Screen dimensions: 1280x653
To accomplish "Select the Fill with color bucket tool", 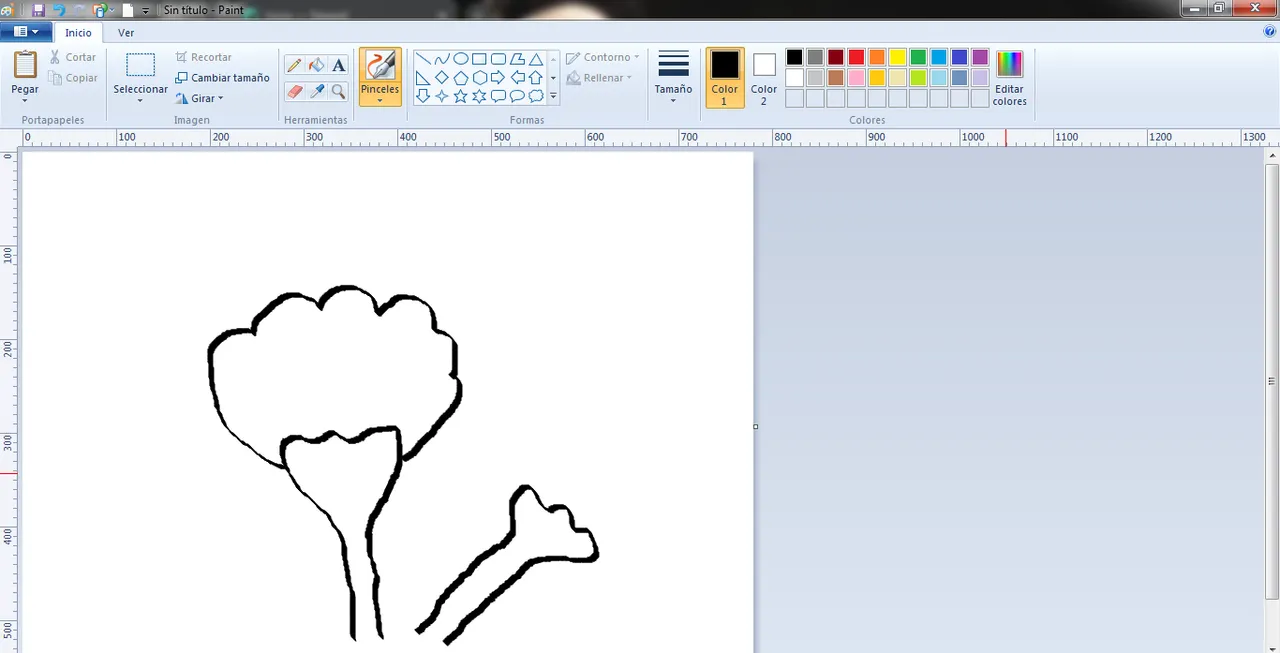I will [x=316, y=65].
